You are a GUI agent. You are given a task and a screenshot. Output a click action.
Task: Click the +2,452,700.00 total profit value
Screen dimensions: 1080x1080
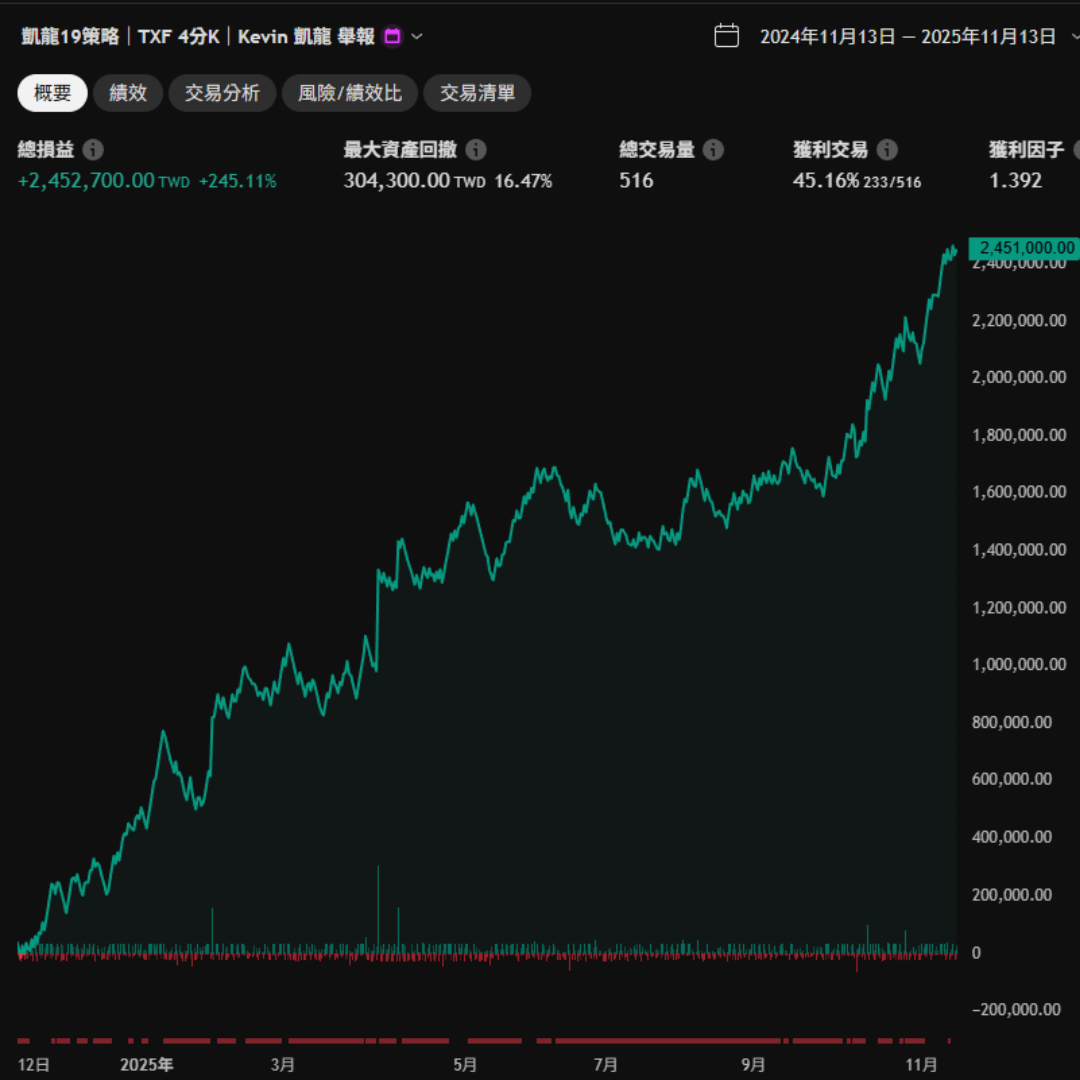[x=86, y=181]
